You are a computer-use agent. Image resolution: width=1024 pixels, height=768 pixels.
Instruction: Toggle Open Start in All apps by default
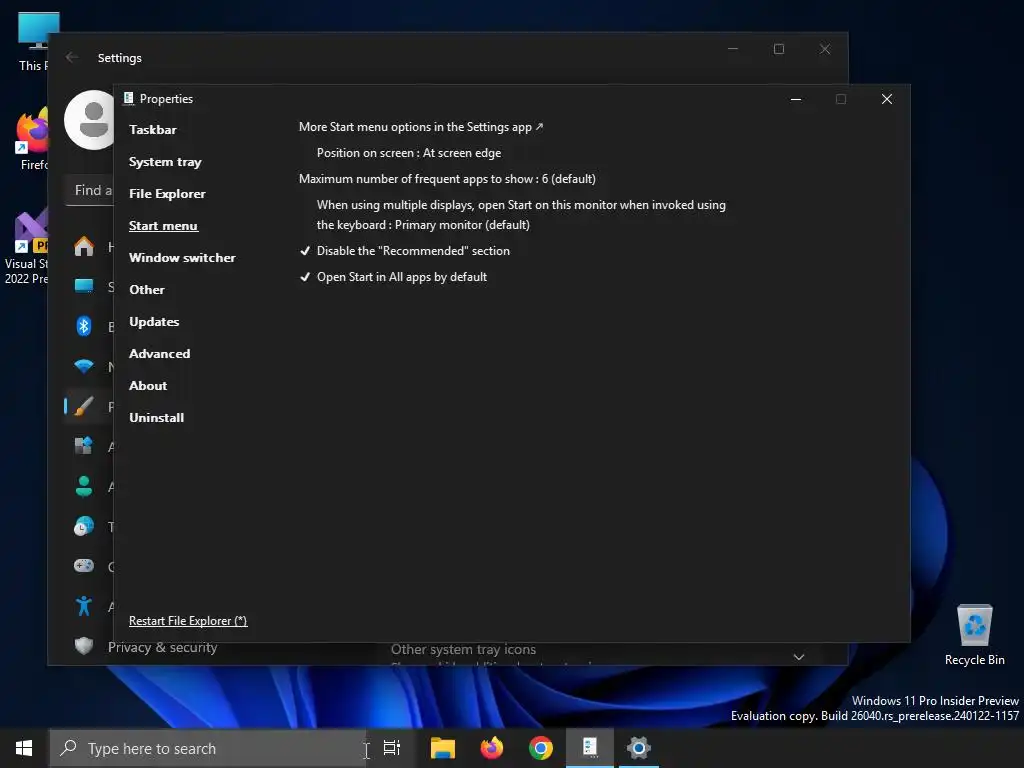[393, 278]
